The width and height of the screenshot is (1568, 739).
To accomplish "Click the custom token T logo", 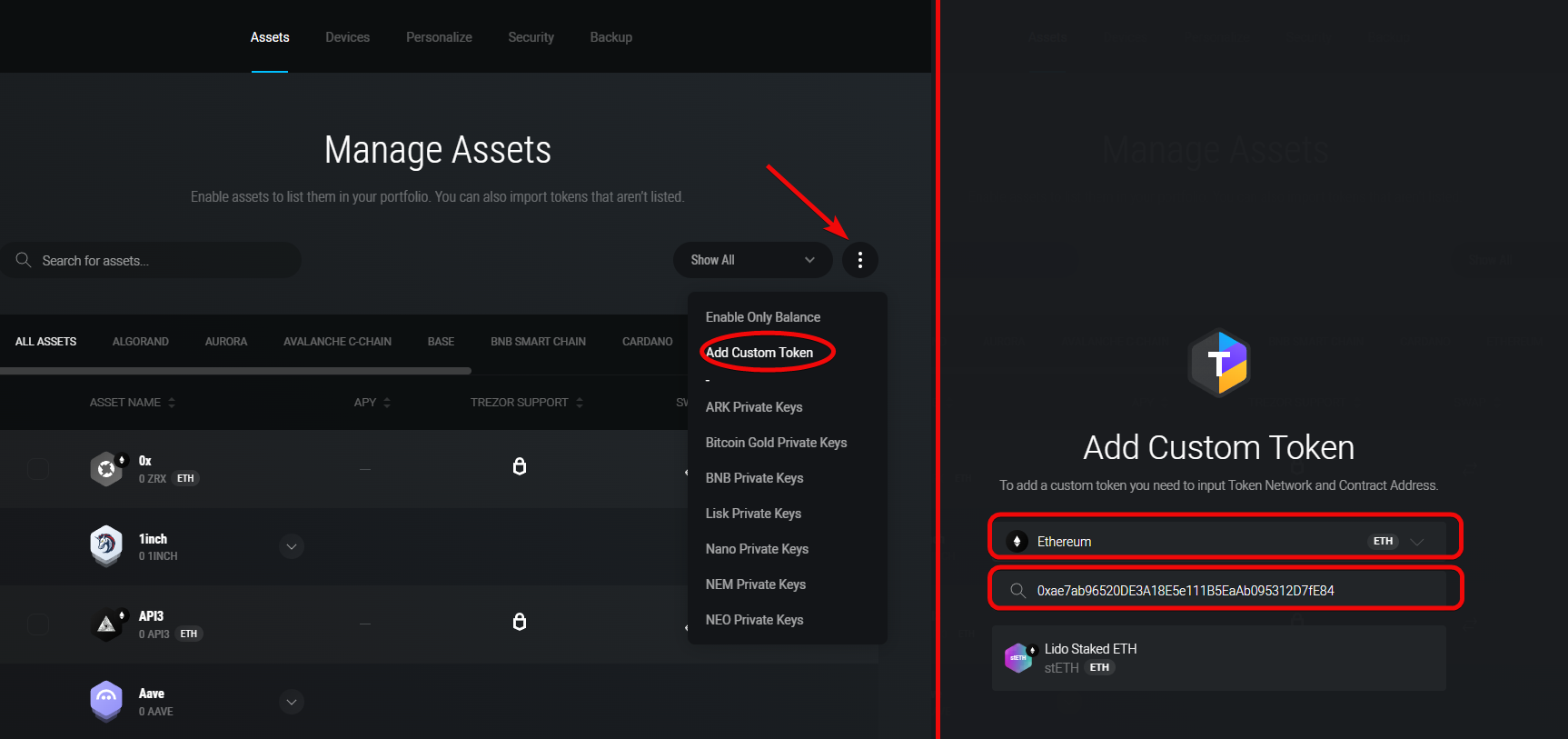I will pyautogui.click(x=1219, y=363).
